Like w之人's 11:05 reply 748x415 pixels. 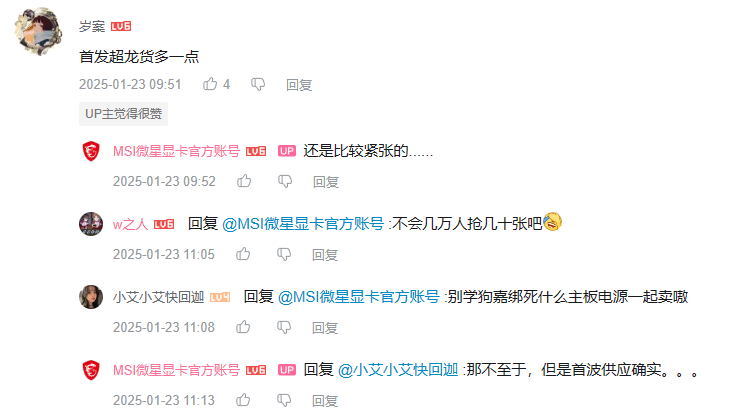[243, 254]
